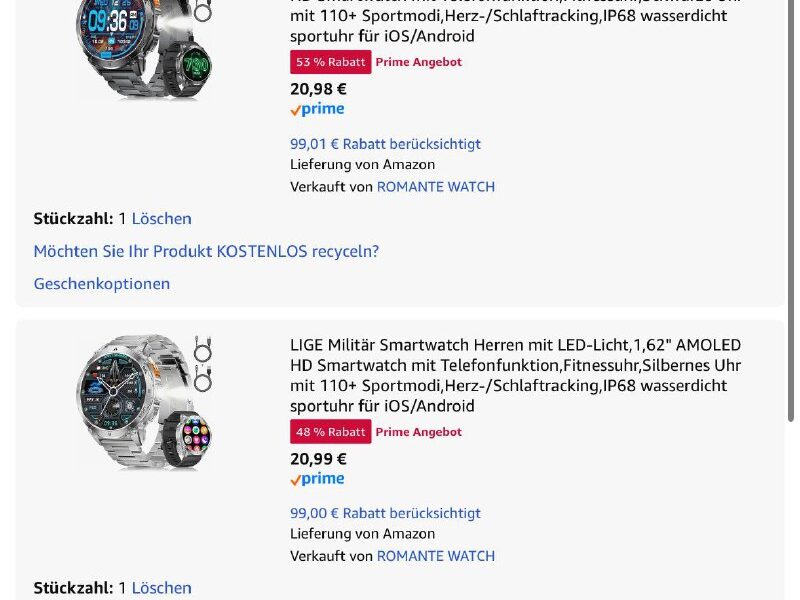Viewport: 800px width, 600px height.
Task: Open the KOSTENLOS recyceln product link
Action: 206,251
